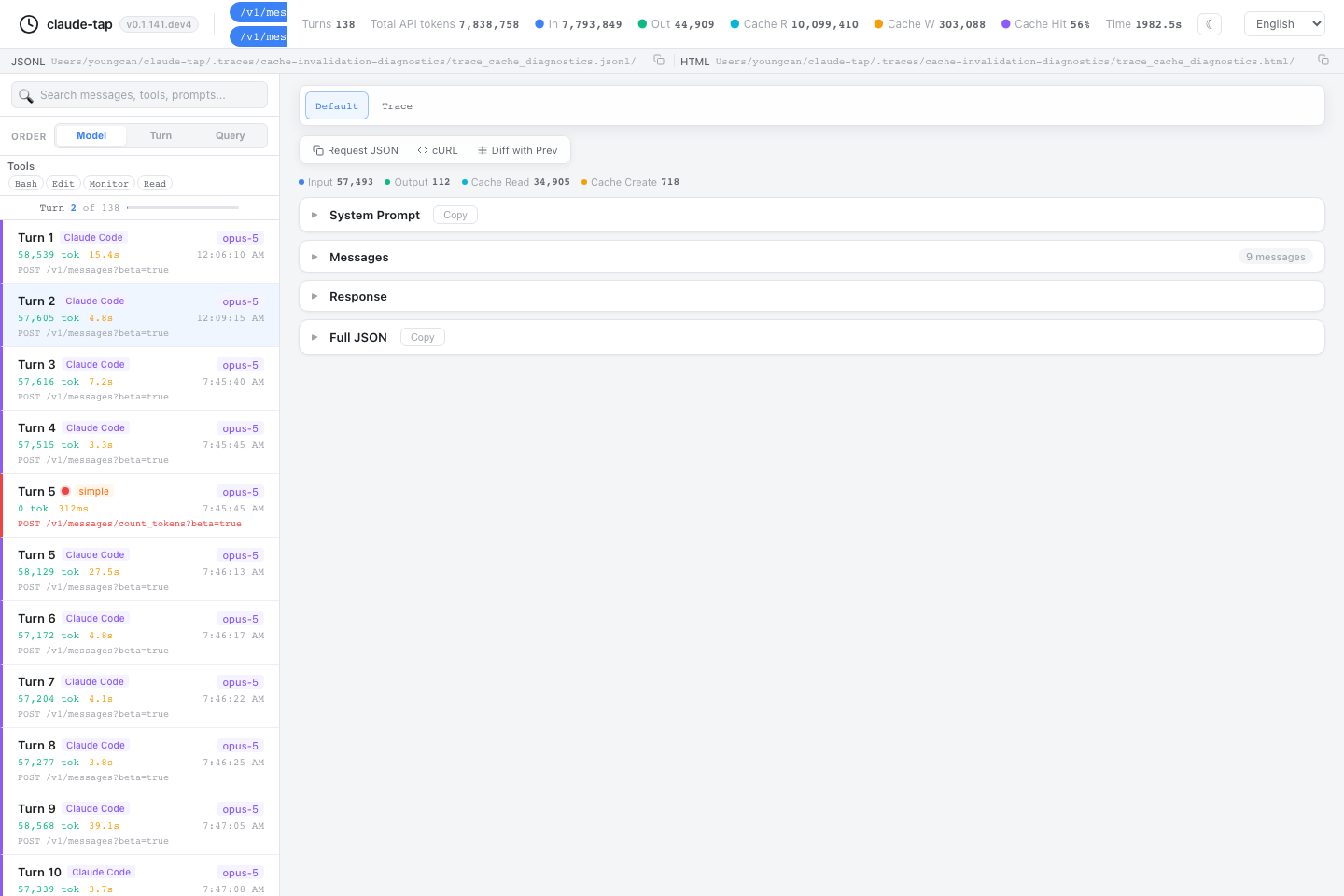The image size is (1344, 896).
Task: Switch to the Default tab
Action: coord(337,106)
